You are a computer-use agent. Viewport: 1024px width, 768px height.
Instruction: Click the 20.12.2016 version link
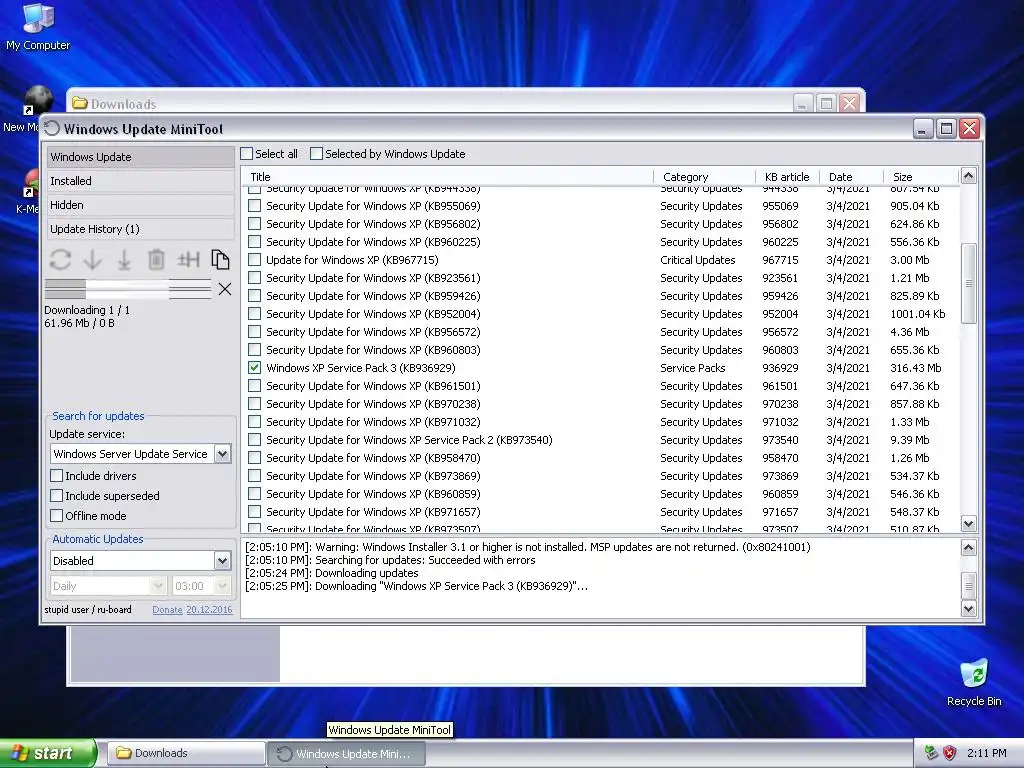[209, 609]
